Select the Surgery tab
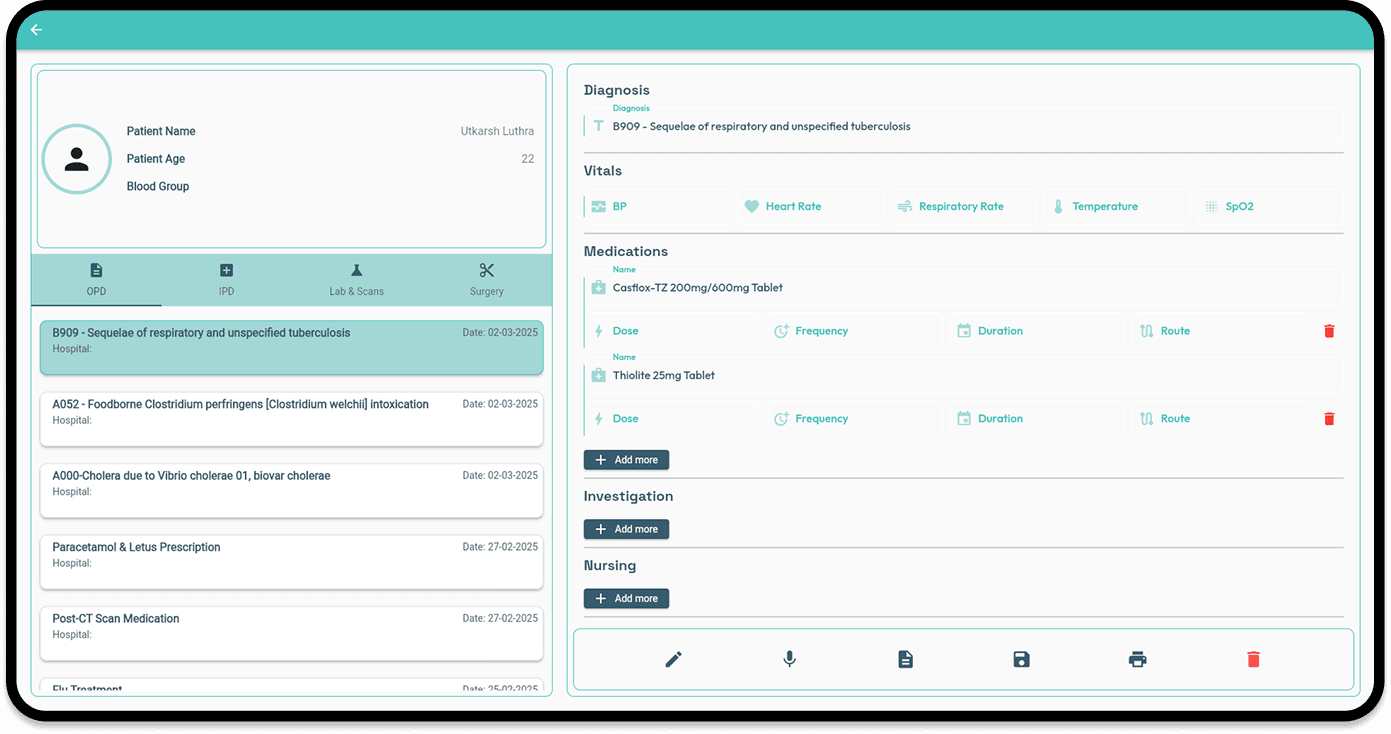The image size is (1391, 734). (x=486, y=279)
